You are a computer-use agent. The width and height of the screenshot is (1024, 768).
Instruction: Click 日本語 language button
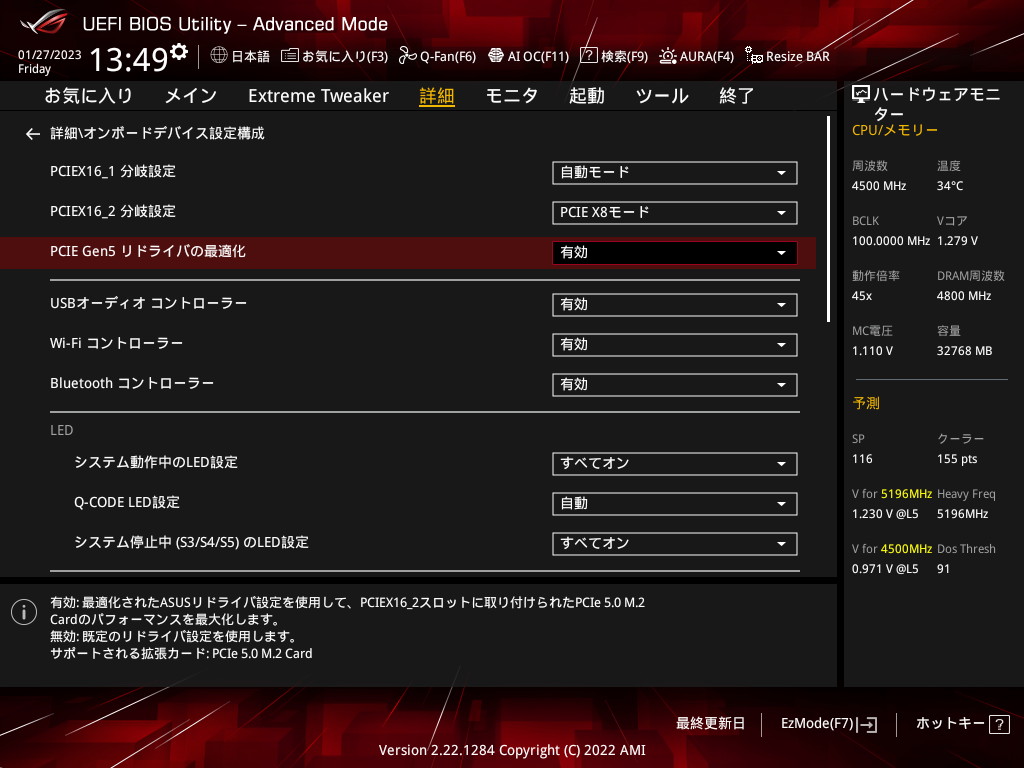click(250, 56)
